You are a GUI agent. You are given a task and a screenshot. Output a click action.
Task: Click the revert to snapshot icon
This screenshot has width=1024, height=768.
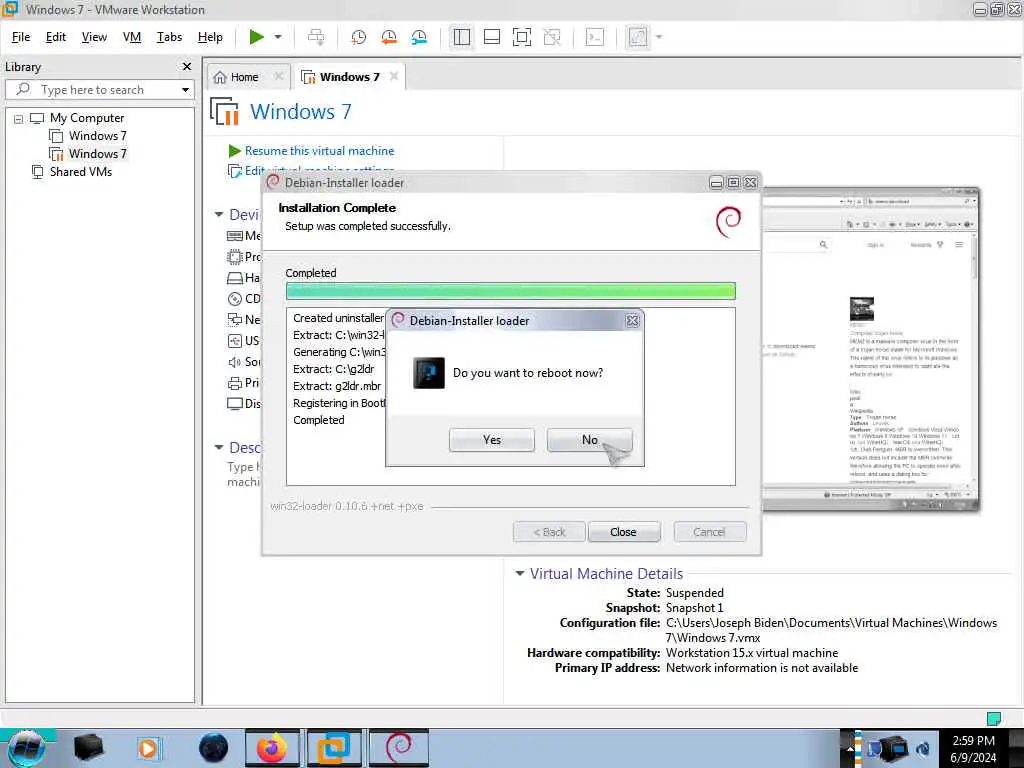click(x=389, y=37)
